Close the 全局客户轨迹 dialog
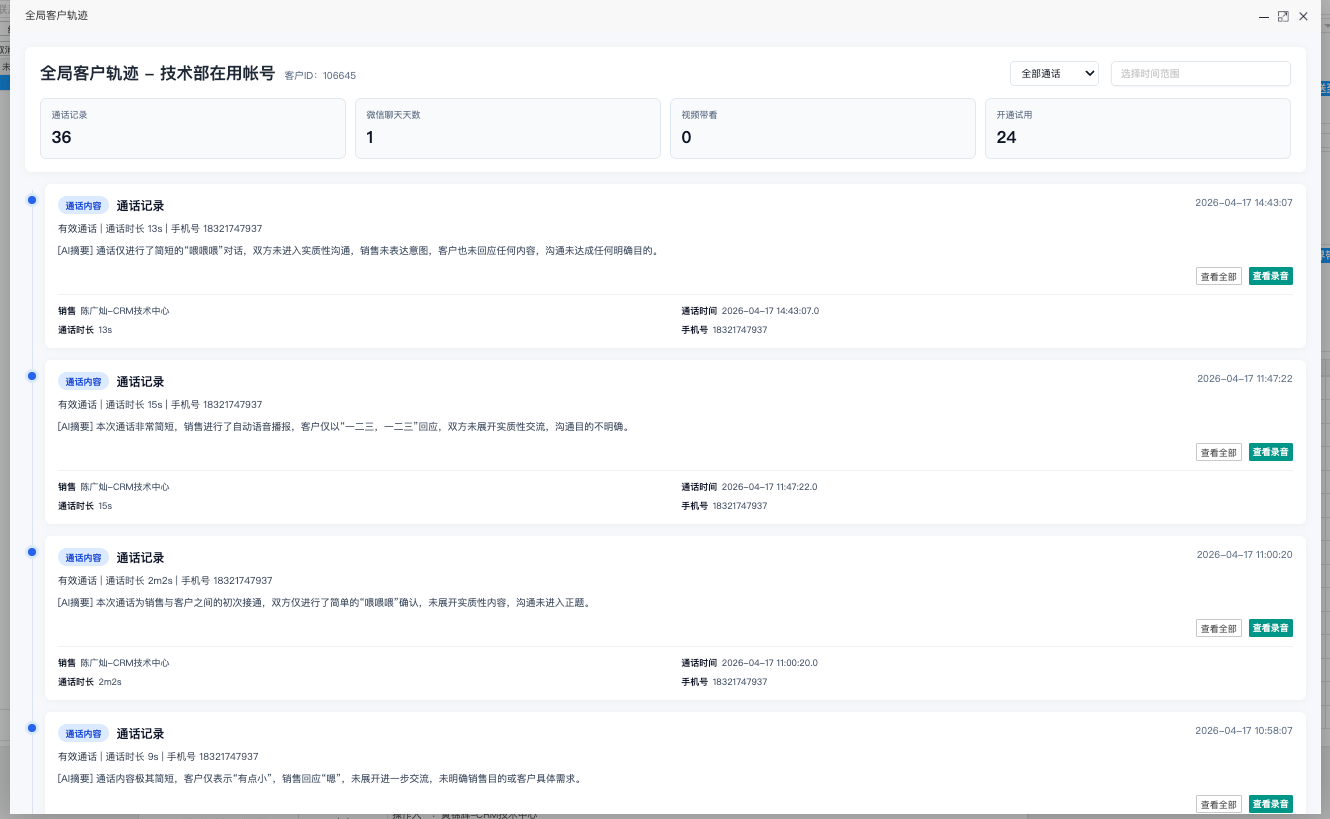 tap(1303, 16)
